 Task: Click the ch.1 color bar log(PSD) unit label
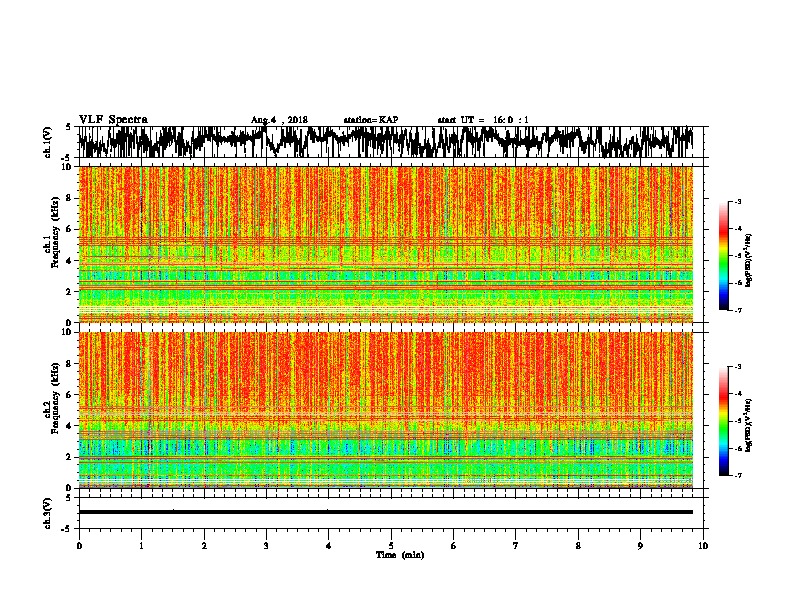(x=749, y=260)
